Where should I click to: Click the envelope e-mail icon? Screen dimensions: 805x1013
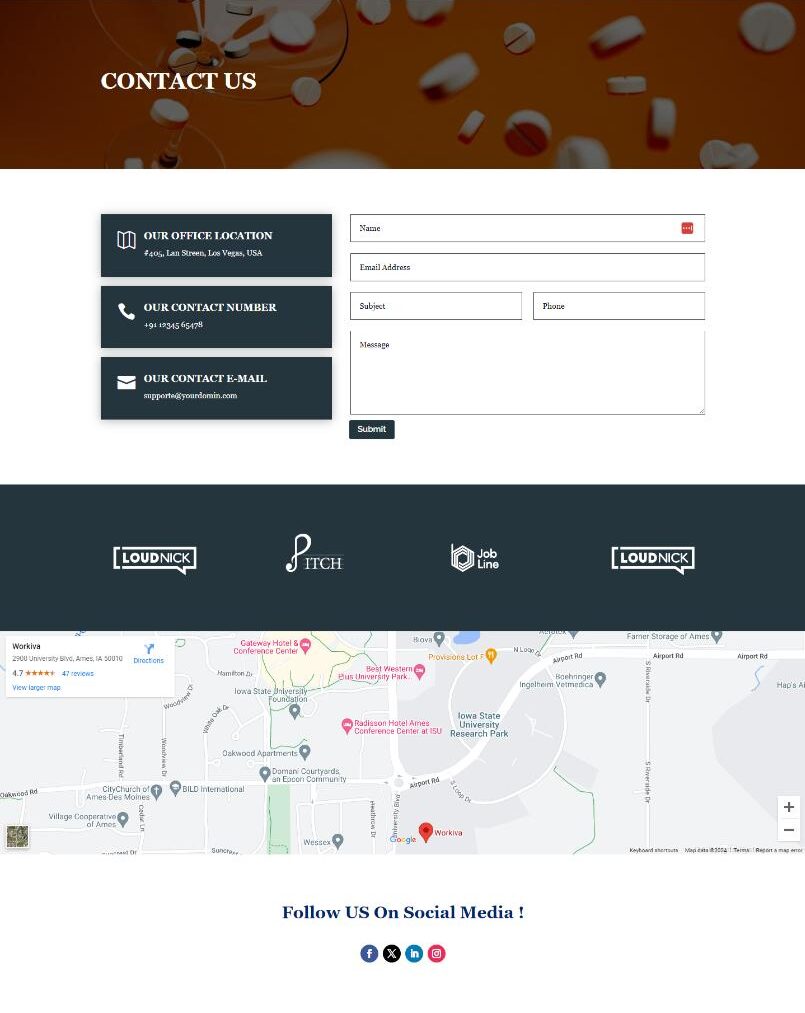coord(126,382)
